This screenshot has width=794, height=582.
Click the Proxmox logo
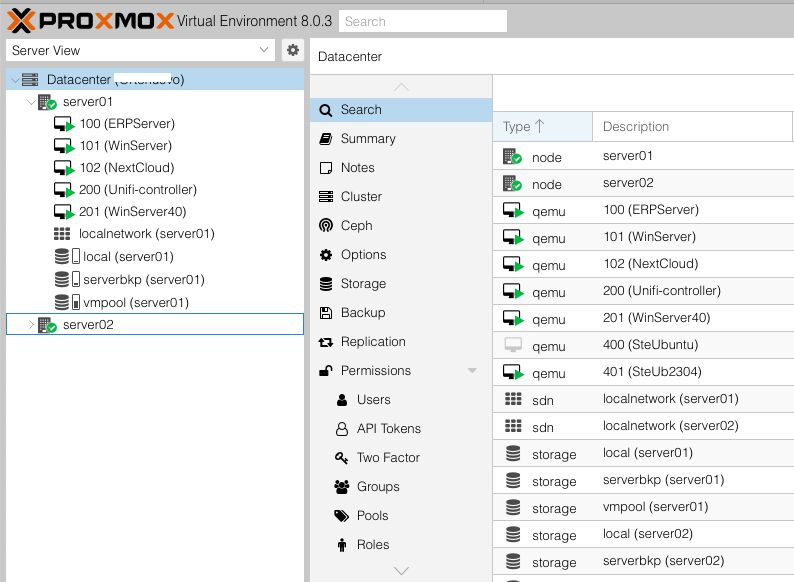(x=90, y=20)
